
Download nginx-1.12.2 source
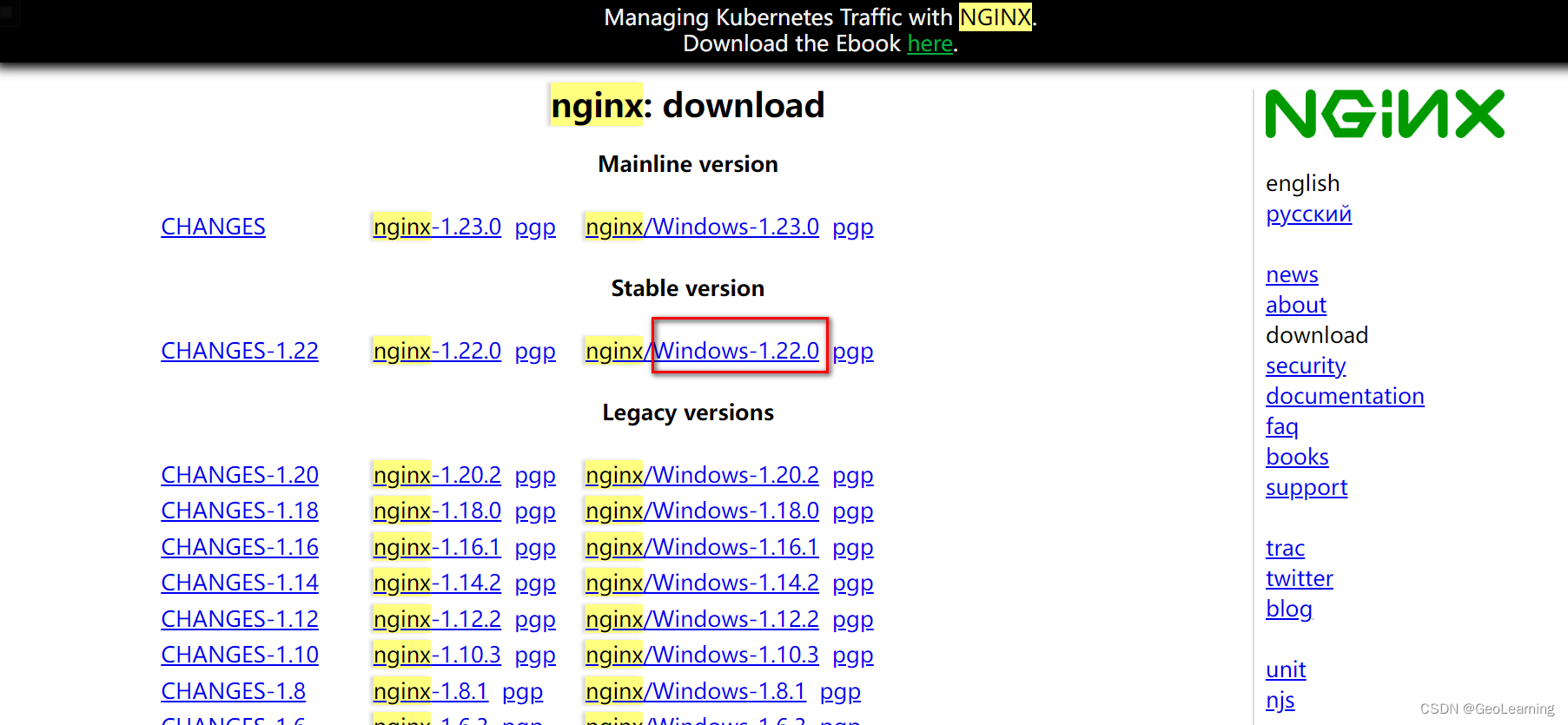click(x=437, y=619)
